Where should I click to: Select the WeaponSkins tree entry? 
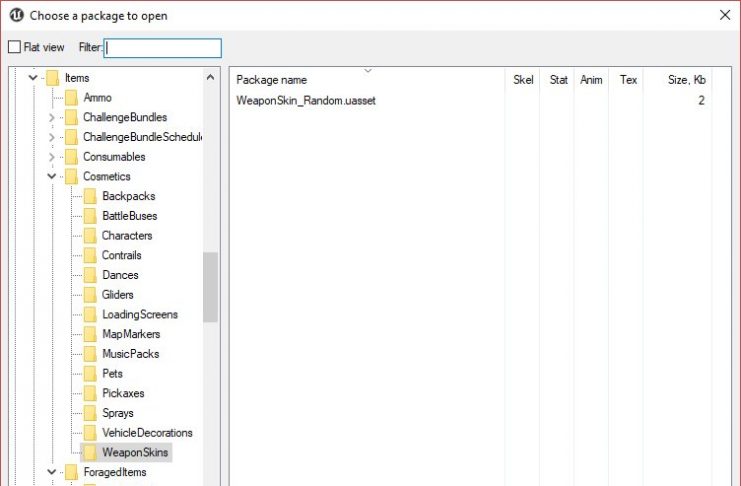[135, 452]
